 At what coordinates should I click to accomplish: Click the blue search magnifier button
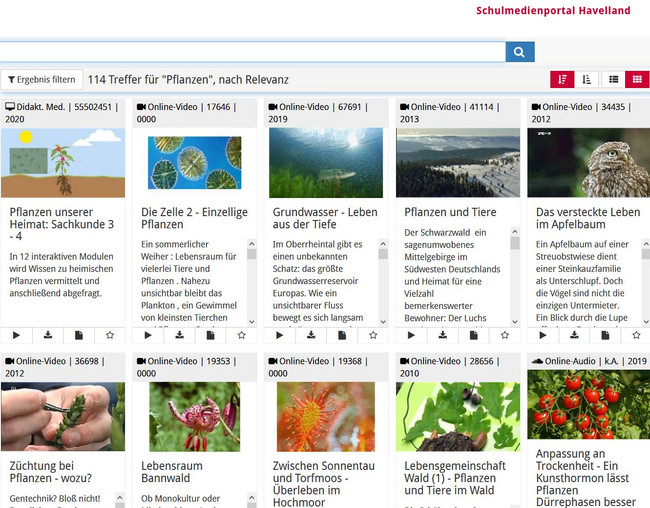pyautogui.click(x=520, y=52)
